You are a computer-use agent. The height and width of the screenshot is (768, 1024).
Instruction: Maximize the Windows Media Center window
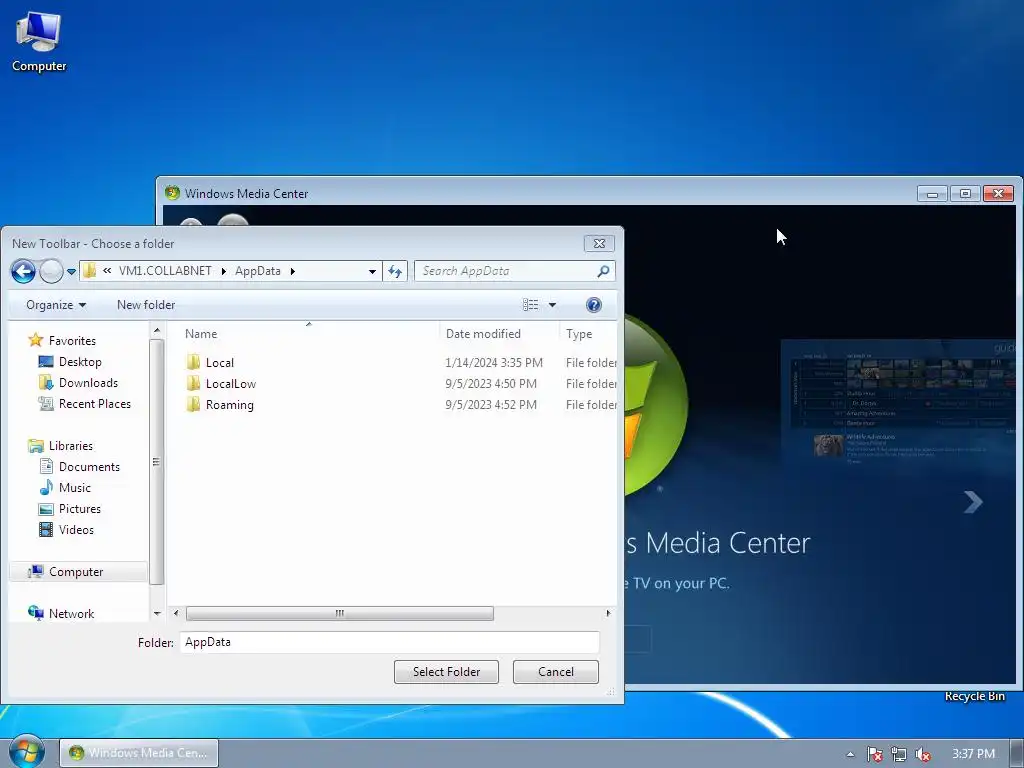[x=965, y=193]
